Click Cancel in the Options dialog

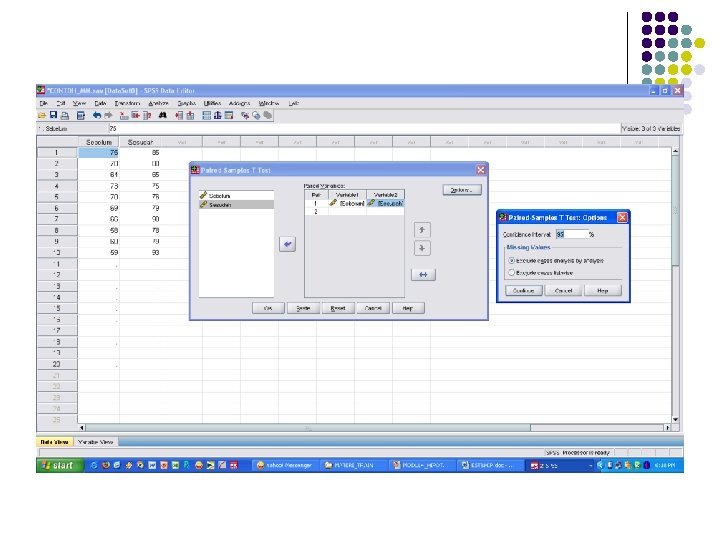(563, 290)
